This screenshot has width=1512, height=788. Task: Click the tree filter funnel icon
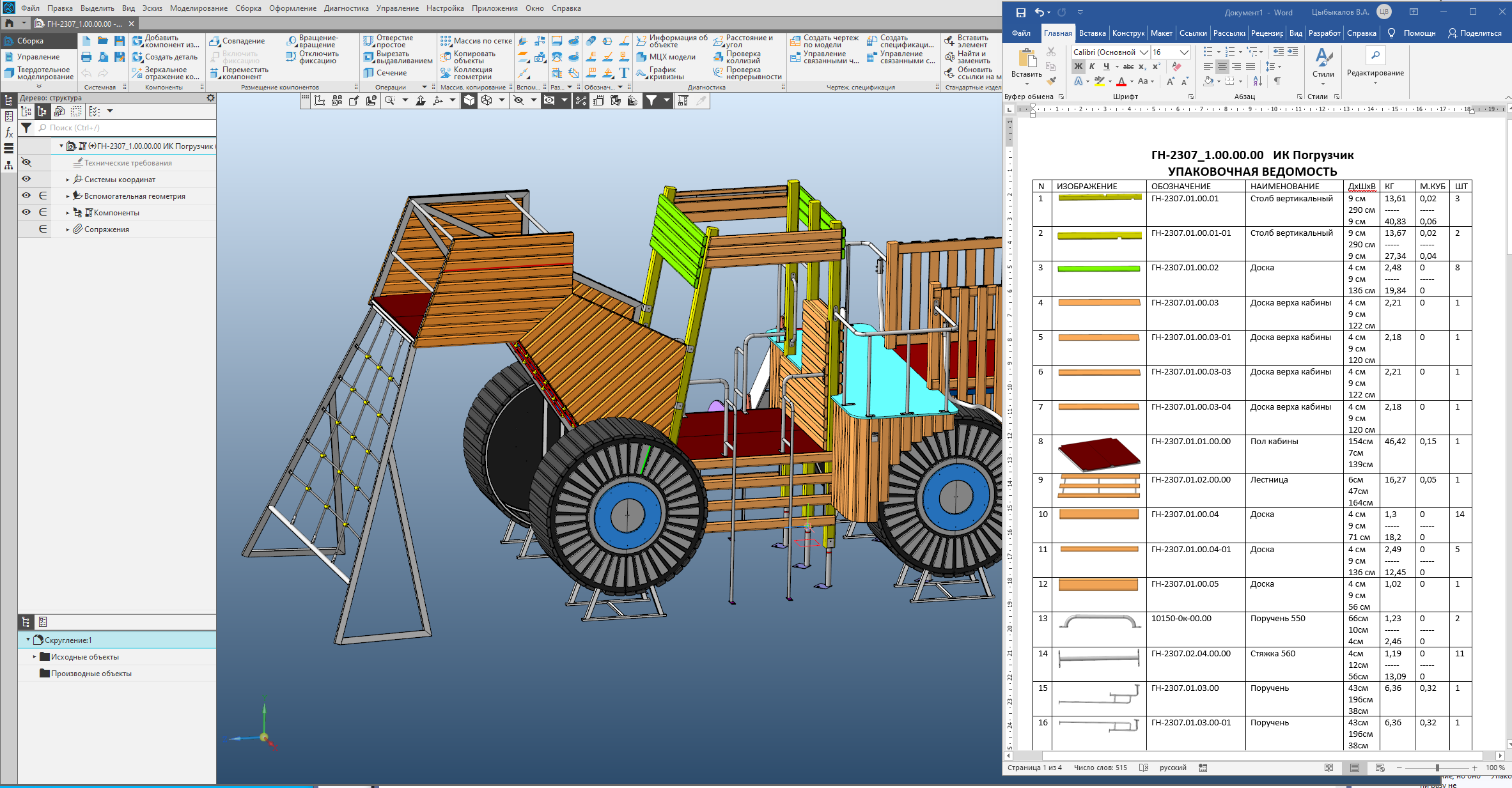click(x=26, y=128)
